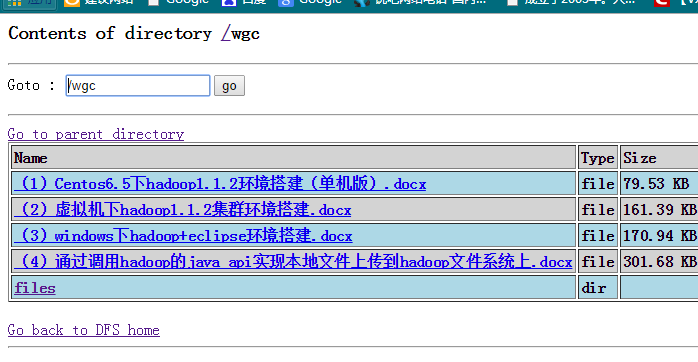Viewport: 698px width, 362px height.
Task: Click the Contents of directory heading text
Action: (110, 33)
